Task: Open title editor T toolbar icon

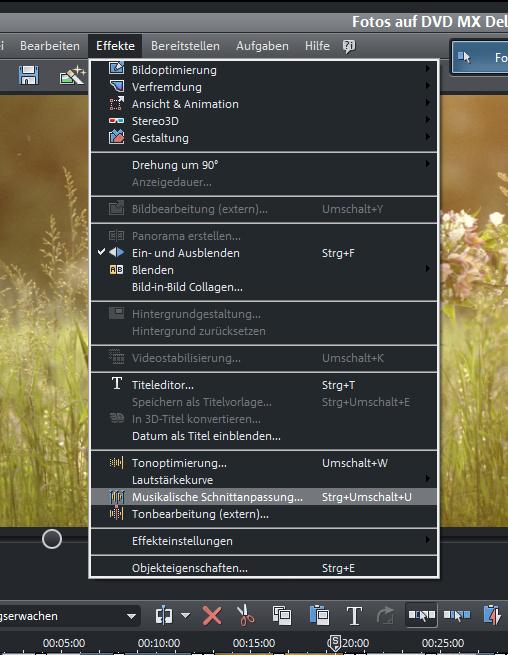Action: click(x=354, y=616)
